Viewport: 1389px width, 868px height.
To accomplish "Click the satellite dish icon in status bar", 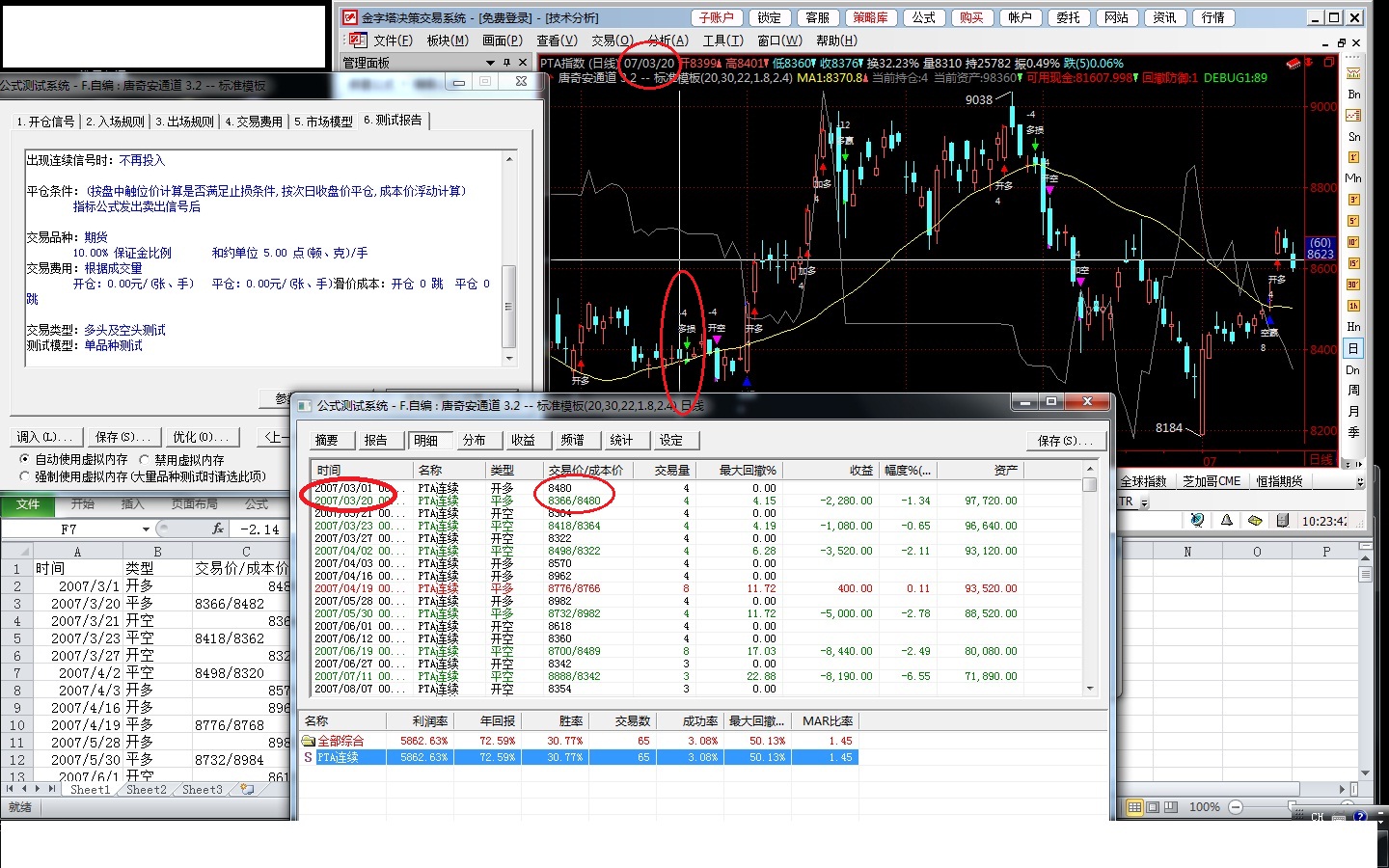I will [1197, 520].
